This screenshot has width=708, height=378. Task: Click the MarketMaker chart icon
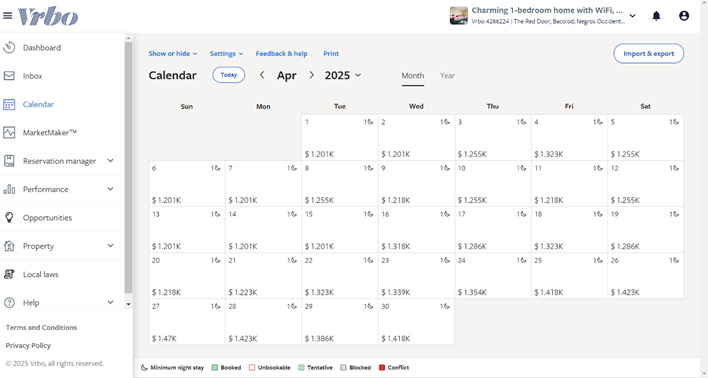coord(9,133)
